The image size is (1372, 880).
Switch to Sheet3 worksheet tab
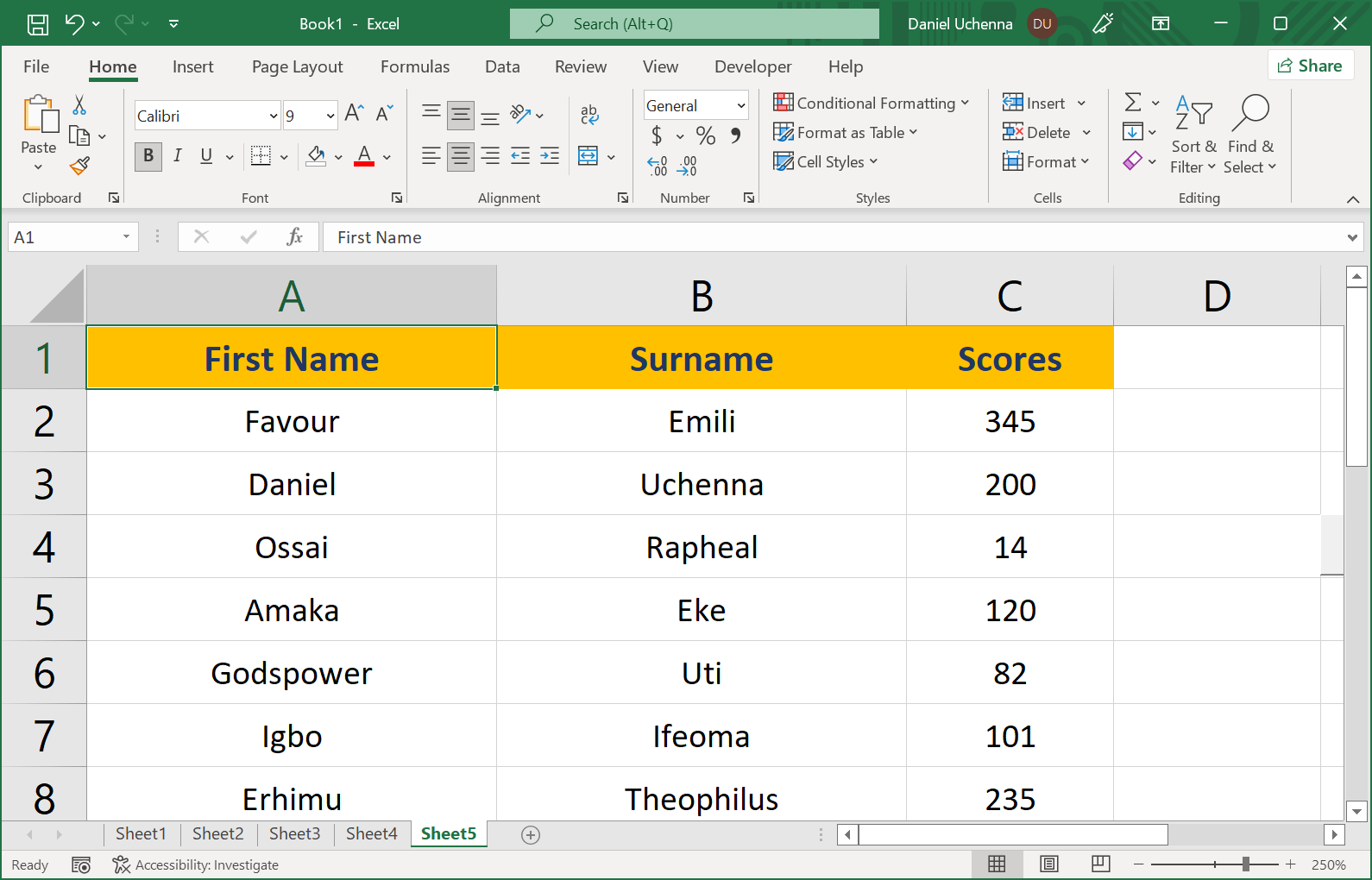coord(294,833)
